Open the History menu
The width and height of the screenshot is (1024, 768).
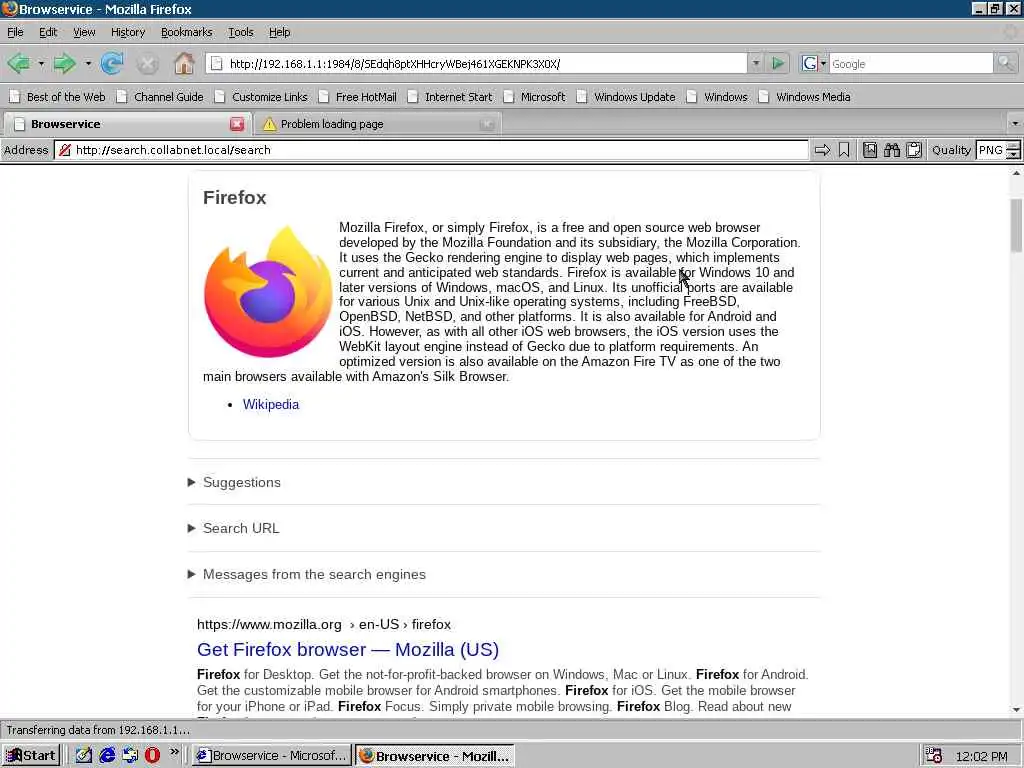(x=127, y=32)
